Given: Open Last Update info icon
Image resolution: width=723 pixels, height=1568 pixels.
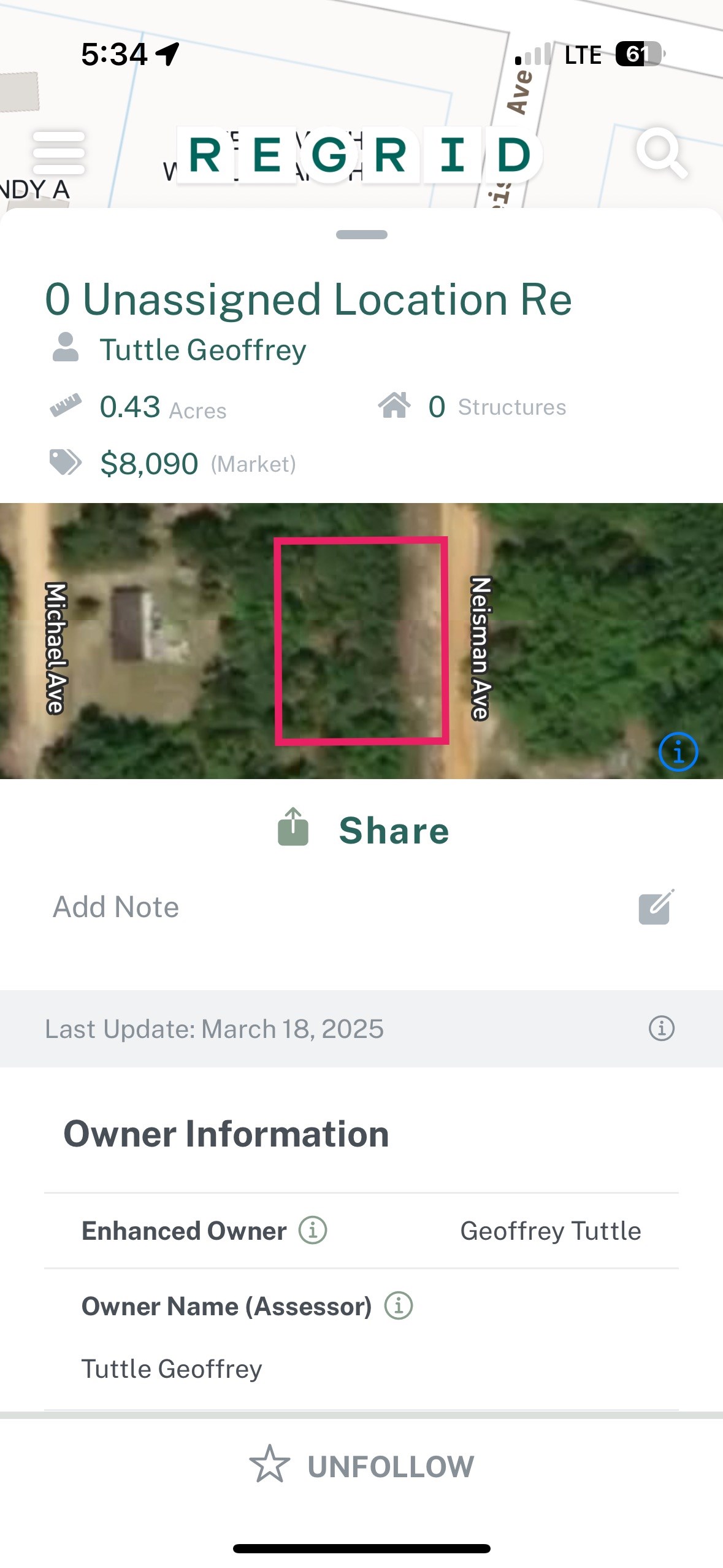Looking at the screenshot, I should [x=661, y=1028].
